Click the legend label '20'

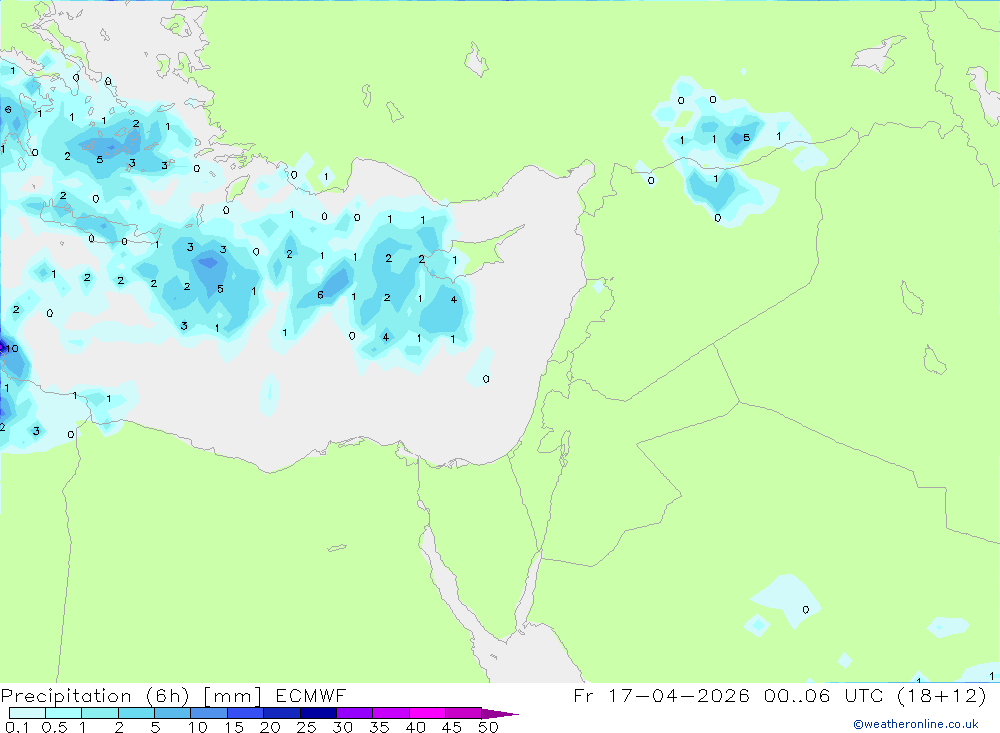[x=270, y=727]
